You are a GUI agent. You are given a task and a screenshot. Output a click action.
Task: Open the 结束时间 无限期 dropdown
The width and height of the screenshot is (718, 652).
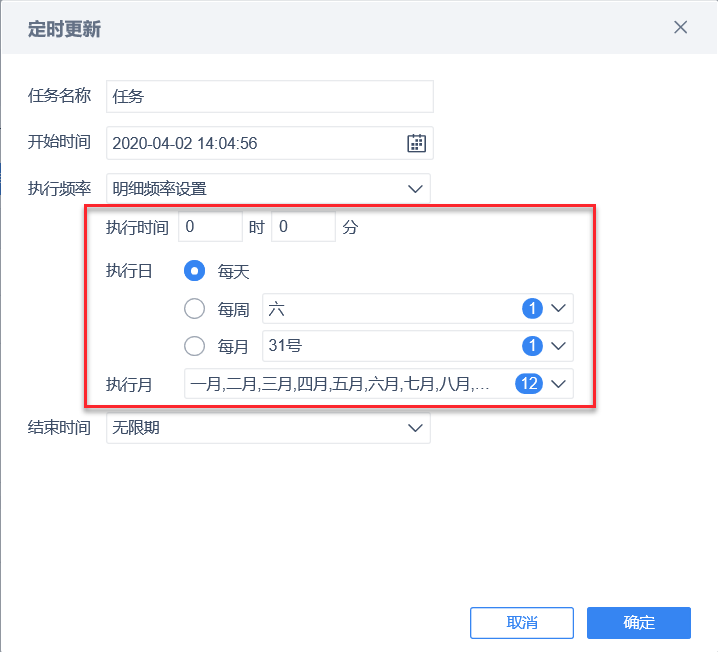(x=415, y=428)
